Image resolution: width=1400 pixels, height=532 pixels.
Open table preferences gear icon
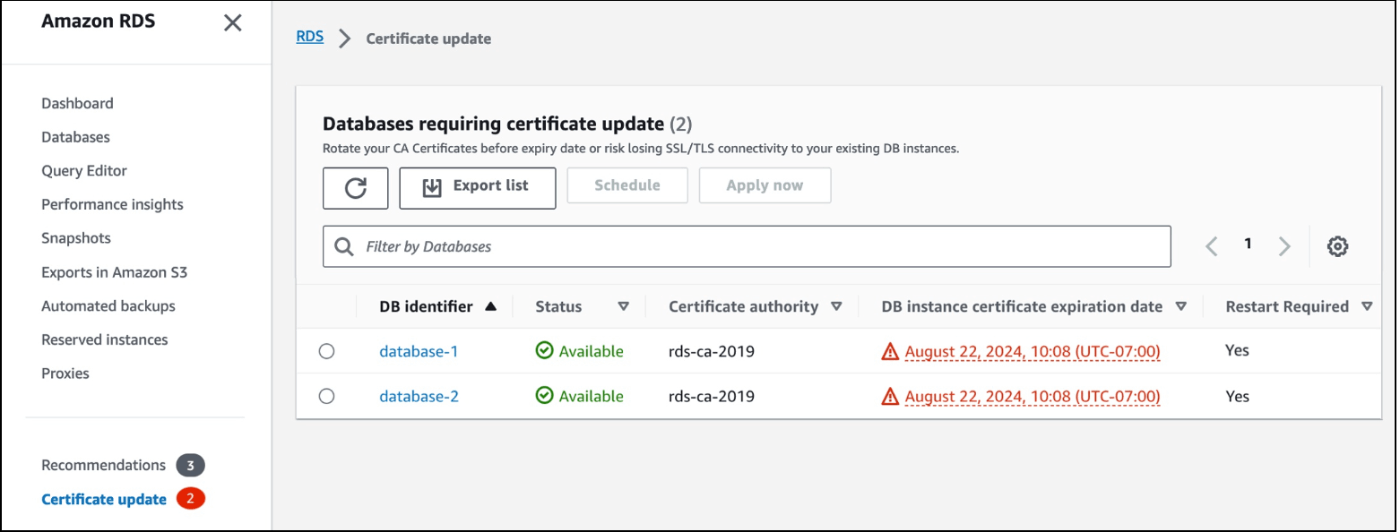[x=1338, y=246]
